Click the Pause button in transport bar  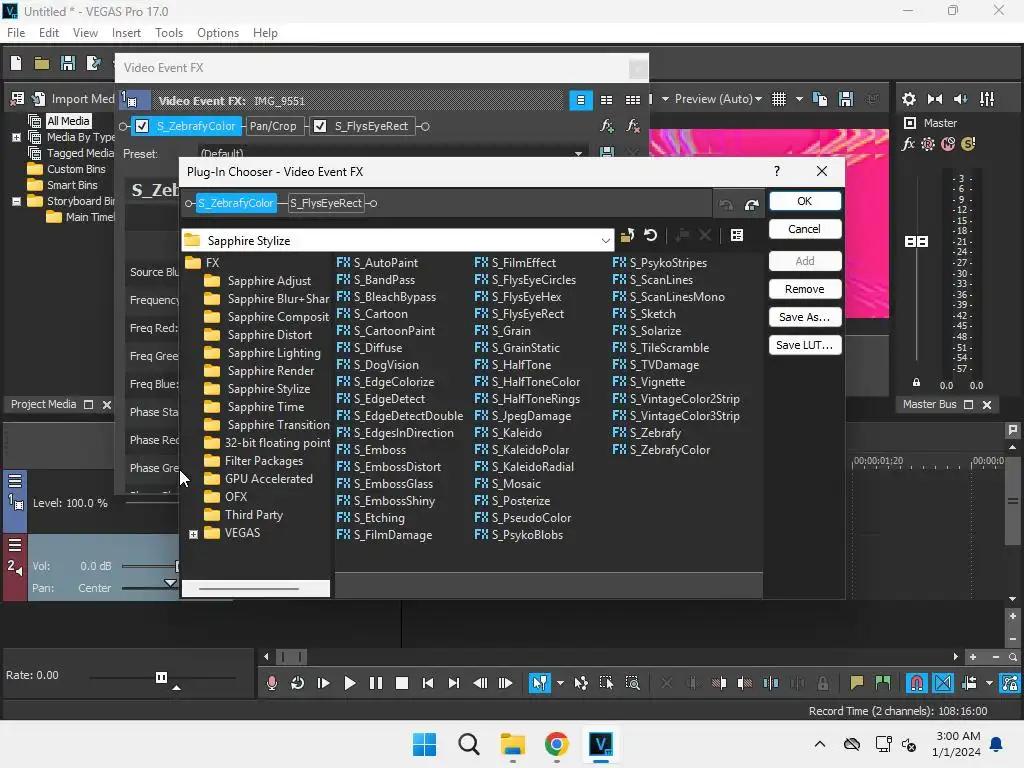pos(376,683)
